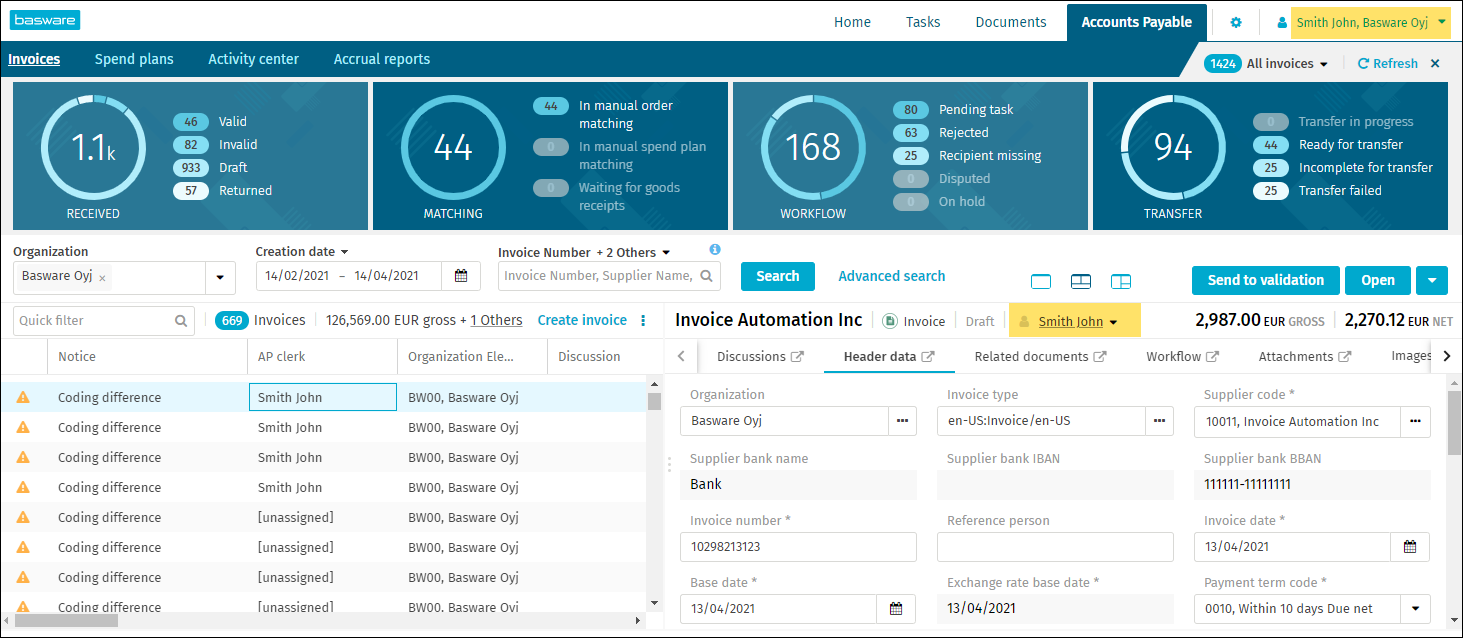Open the settings gear in the top bar
Image resolution: width=1463 pixels, height=638 pixels.
[x=1236, y=20]
